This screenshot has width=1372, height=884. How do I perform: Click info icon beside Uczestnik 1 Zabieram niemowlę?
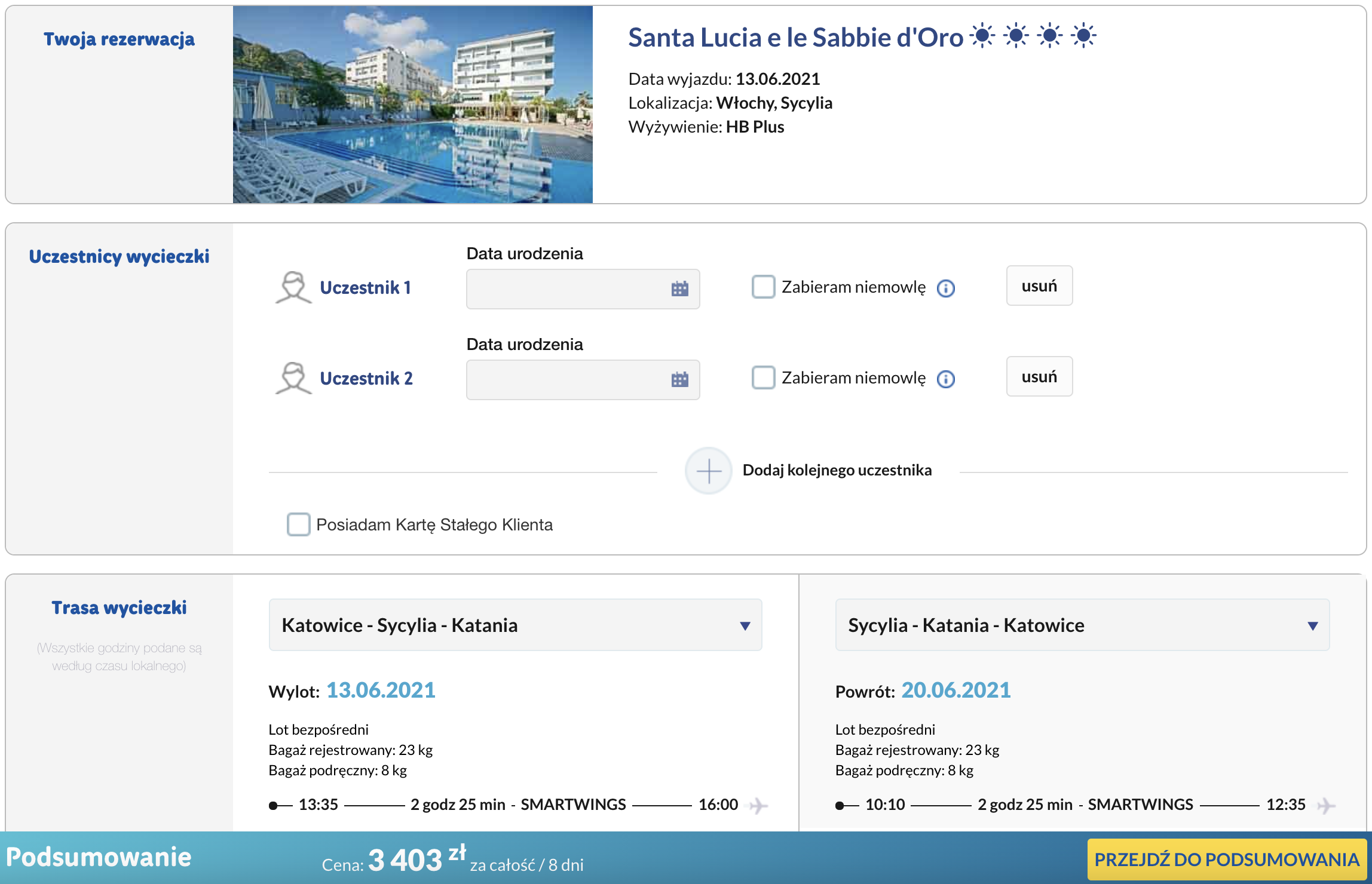click(946, 288)
